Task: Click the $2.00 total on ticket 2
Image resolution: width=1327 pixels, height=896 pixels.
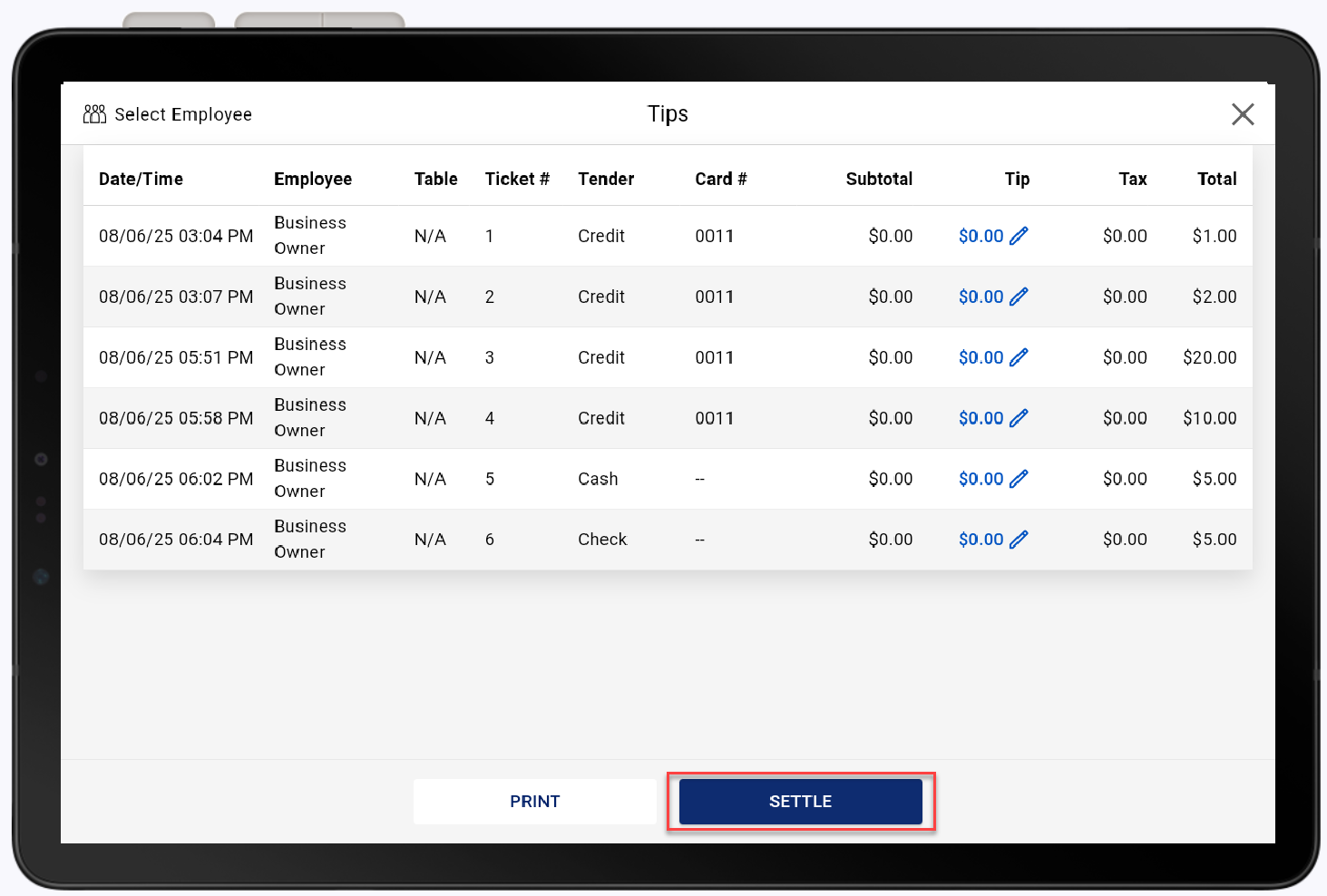Action: pos(1215,297)
